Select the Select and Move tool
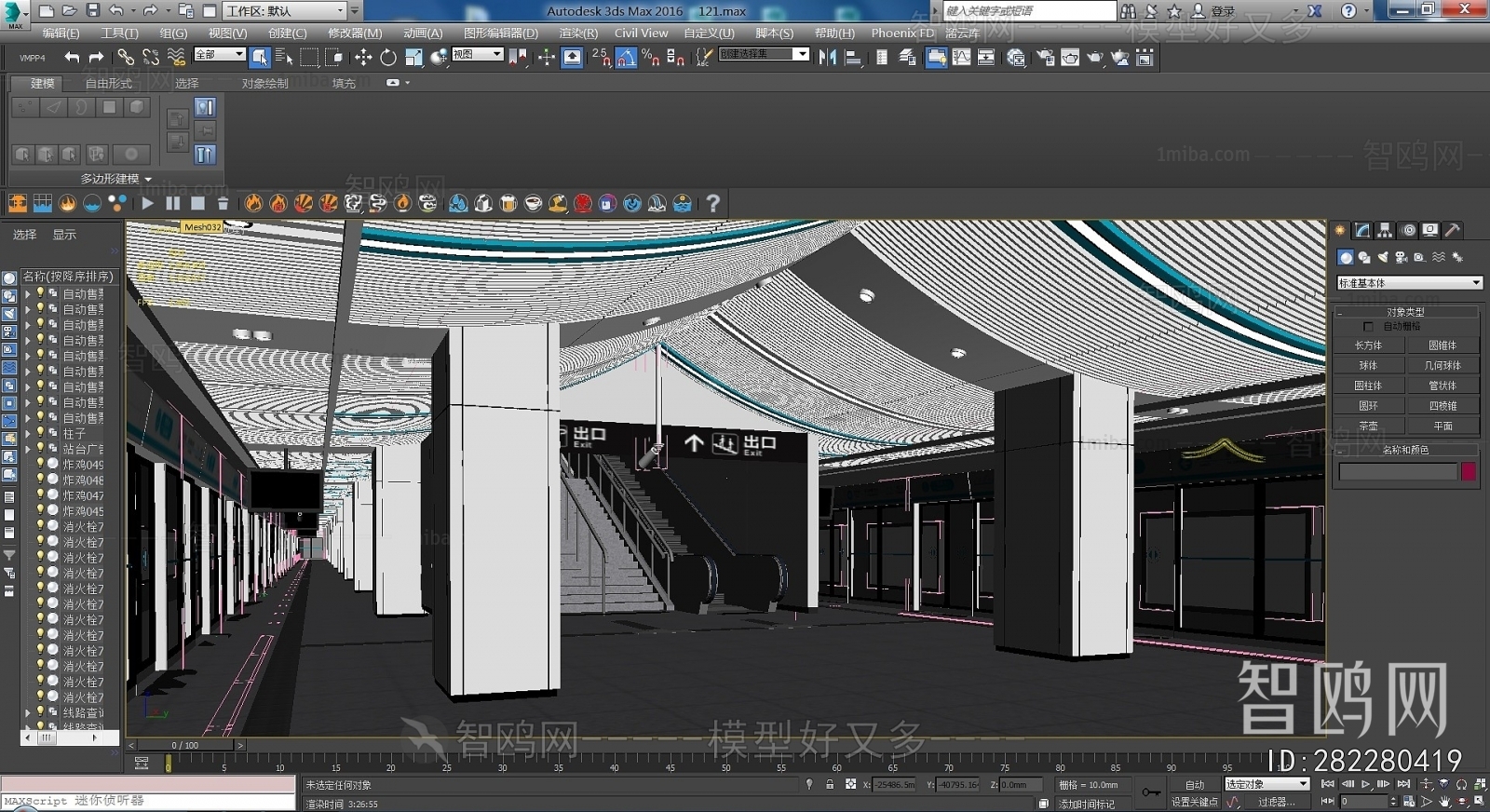Screen dimensions: 1490x812 click(363, 58)
